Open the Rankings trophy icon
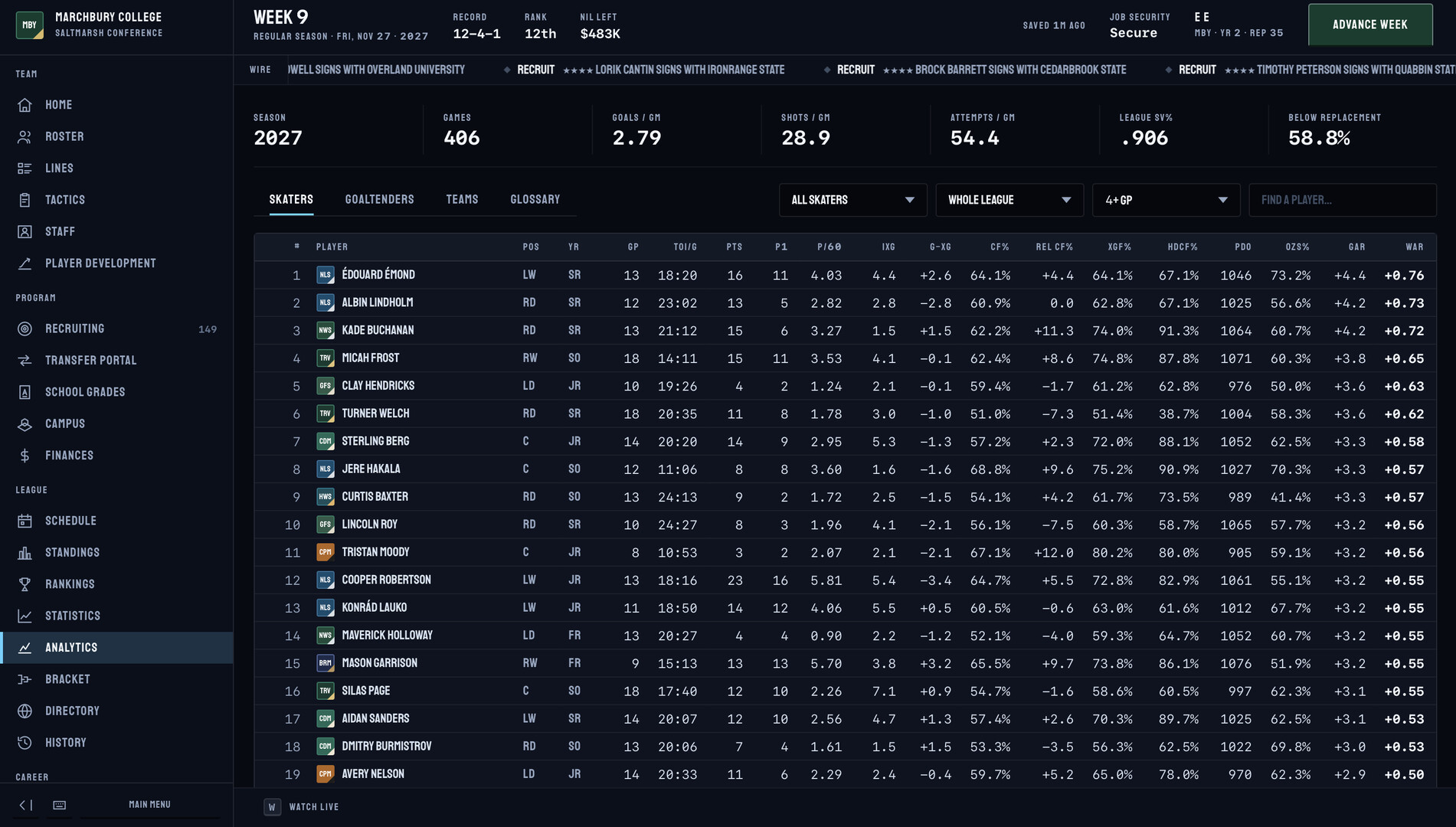 [25, 584]
